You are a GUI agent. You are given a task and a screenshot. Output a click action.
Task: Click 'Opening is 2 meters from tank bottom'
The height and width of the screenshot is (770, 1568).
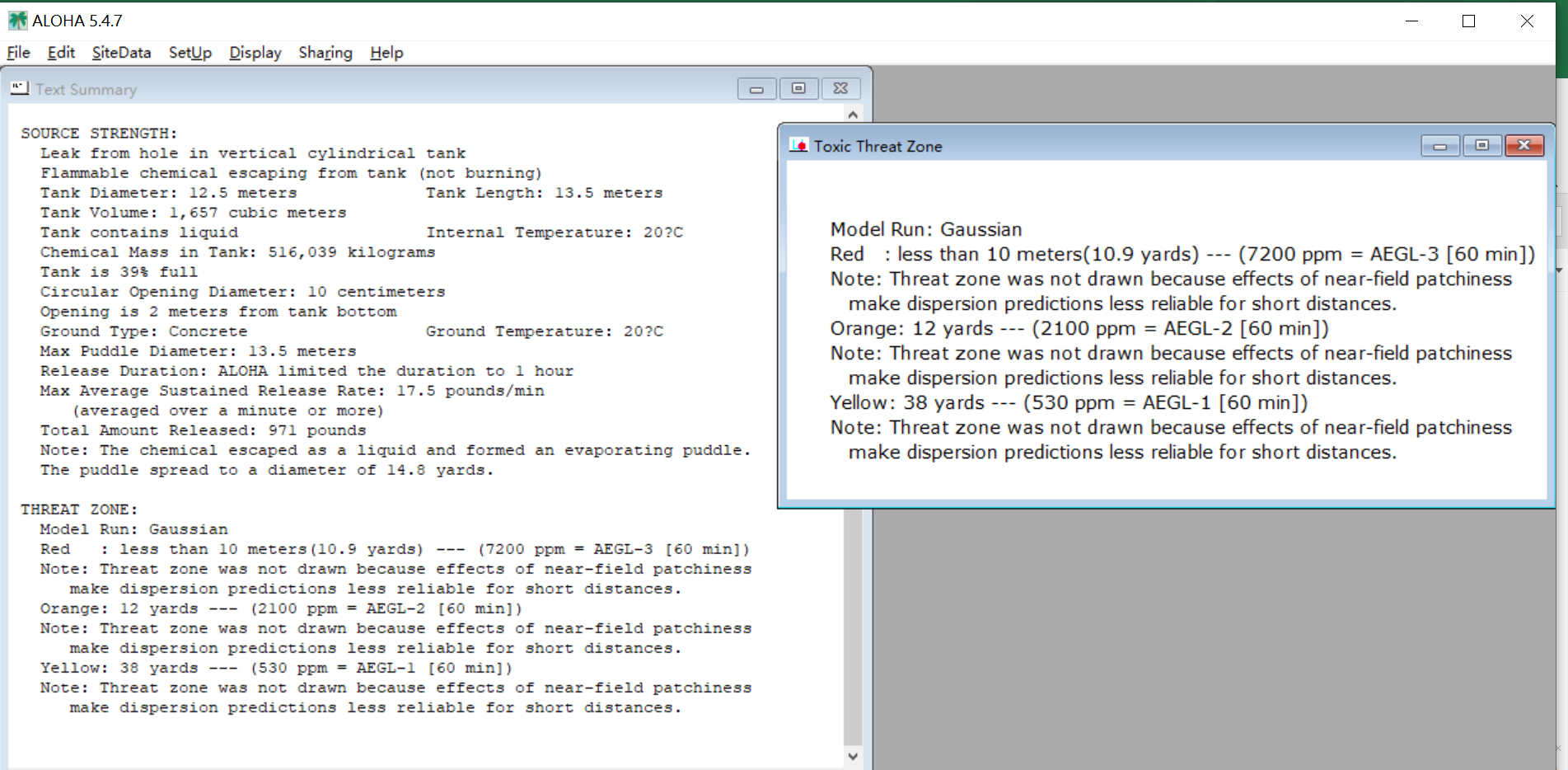pos(218,312)
